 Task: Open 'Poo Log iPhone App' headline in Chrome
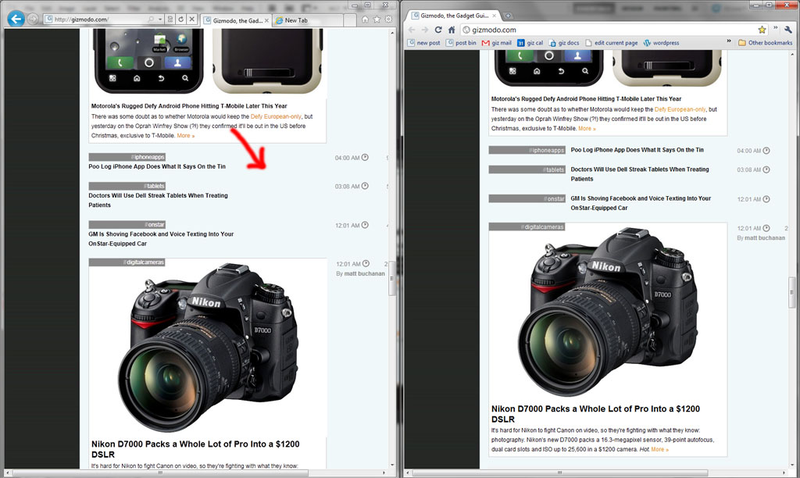[x=637, y=150]
